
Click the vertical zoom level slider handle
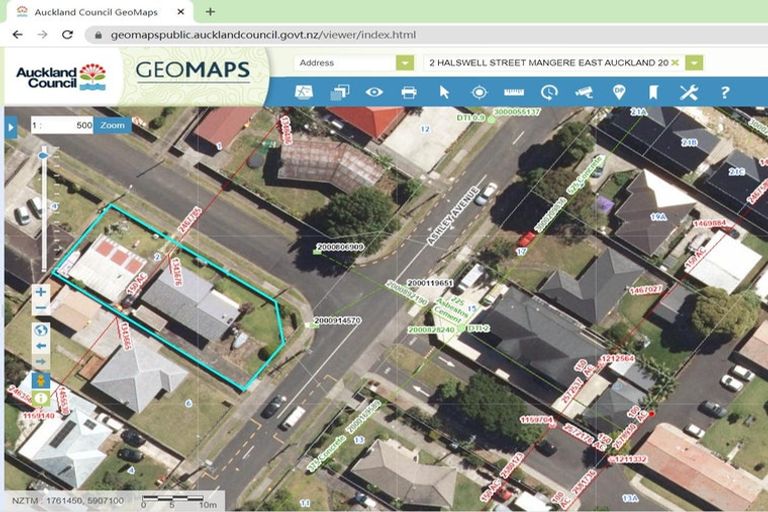coord(42,156)
